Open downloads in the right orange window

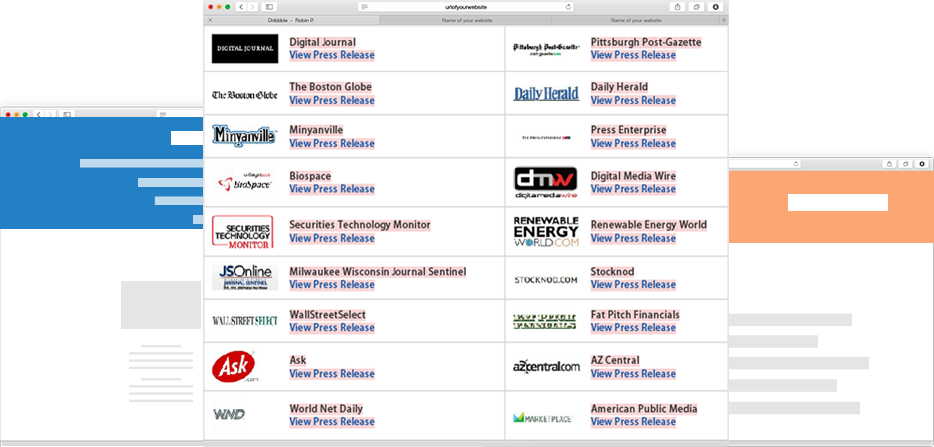pyautogui.click(x=922, y=164)
